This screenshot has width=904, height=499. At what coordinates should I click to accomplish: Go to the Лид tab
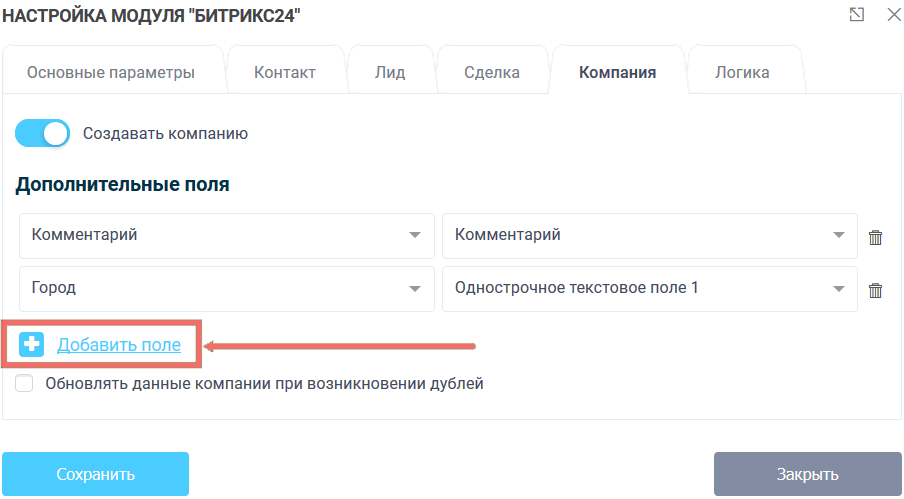coord(389,72)
